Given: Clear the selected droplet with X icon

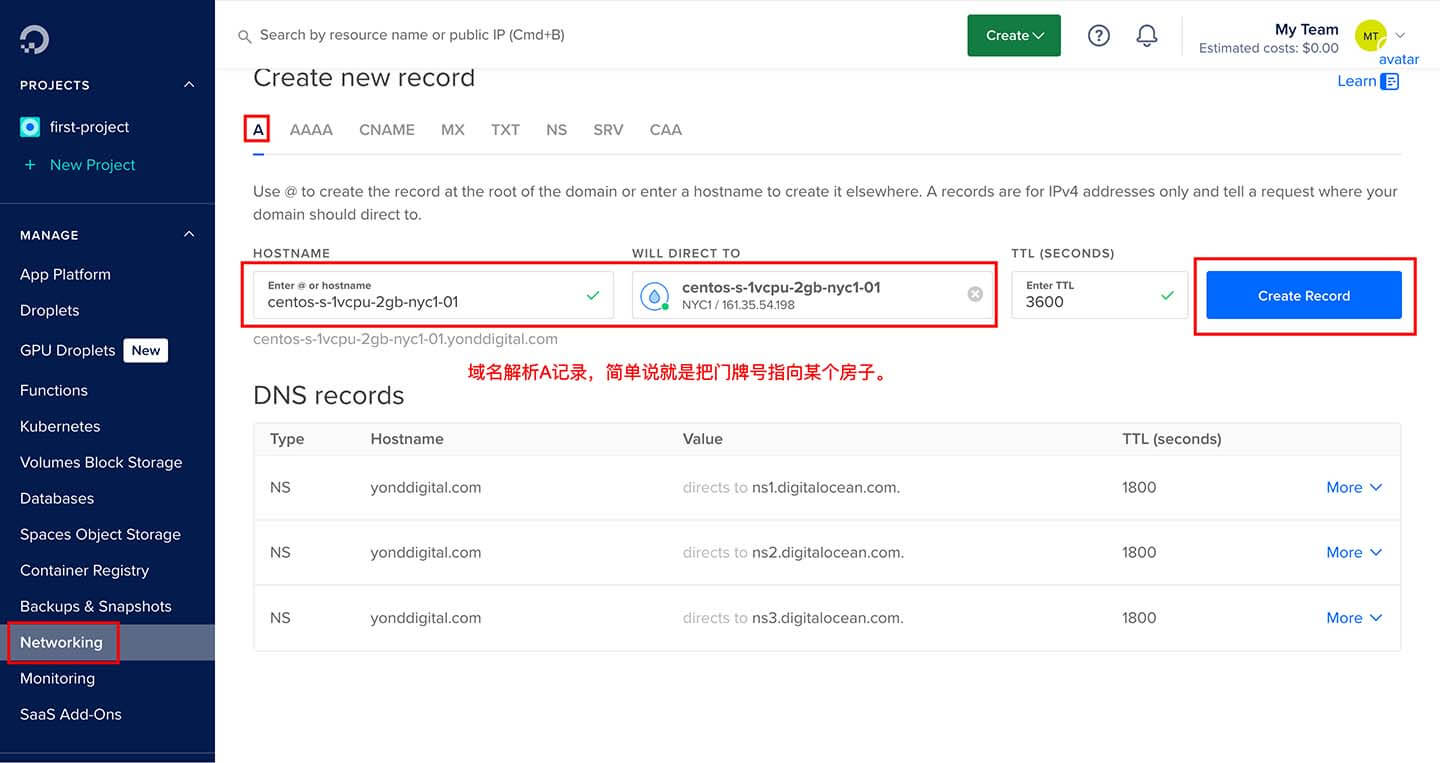Looking at the screenshot, I should click(975, 294).
